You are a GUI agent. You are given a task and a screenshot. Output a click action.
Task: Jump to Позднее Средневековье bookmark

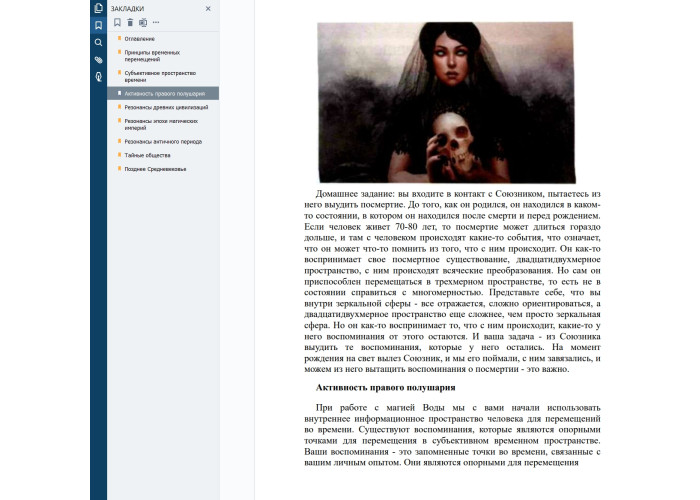point(155,169)
